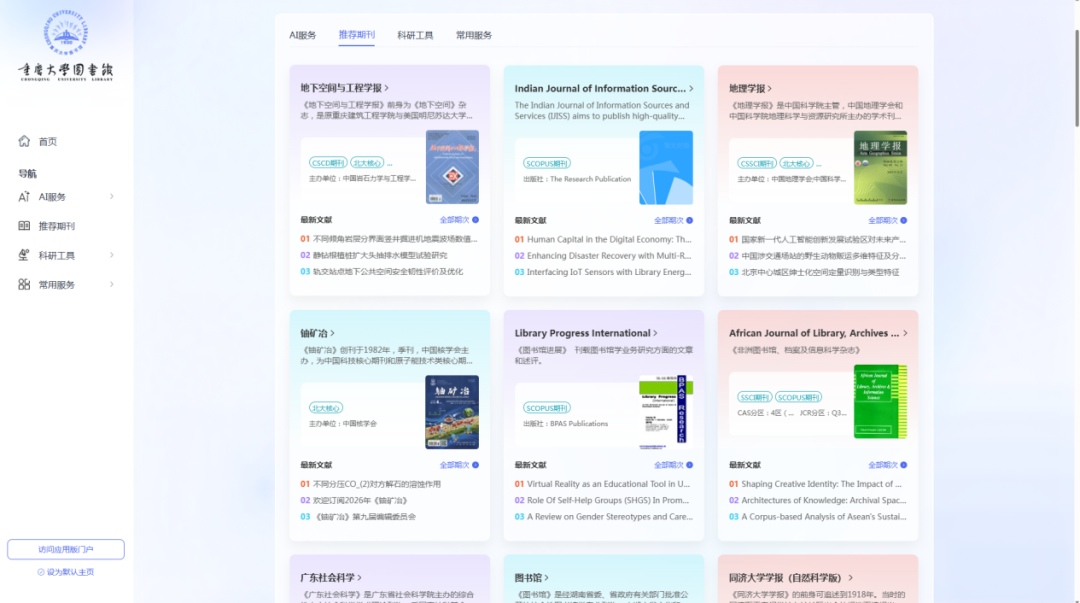Switch to the 科研工具 tab

pos(415,35)
